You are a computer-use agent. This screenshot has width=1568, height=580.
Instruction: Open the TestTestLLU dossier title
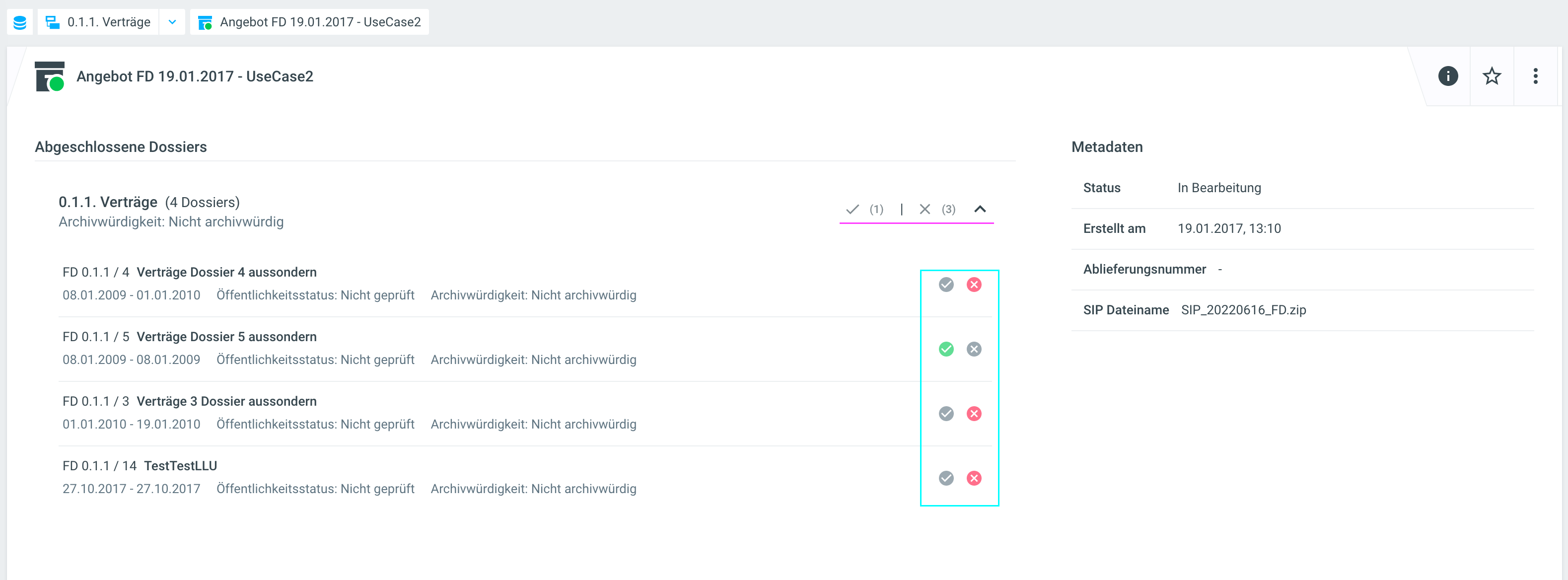click(180, 466)
